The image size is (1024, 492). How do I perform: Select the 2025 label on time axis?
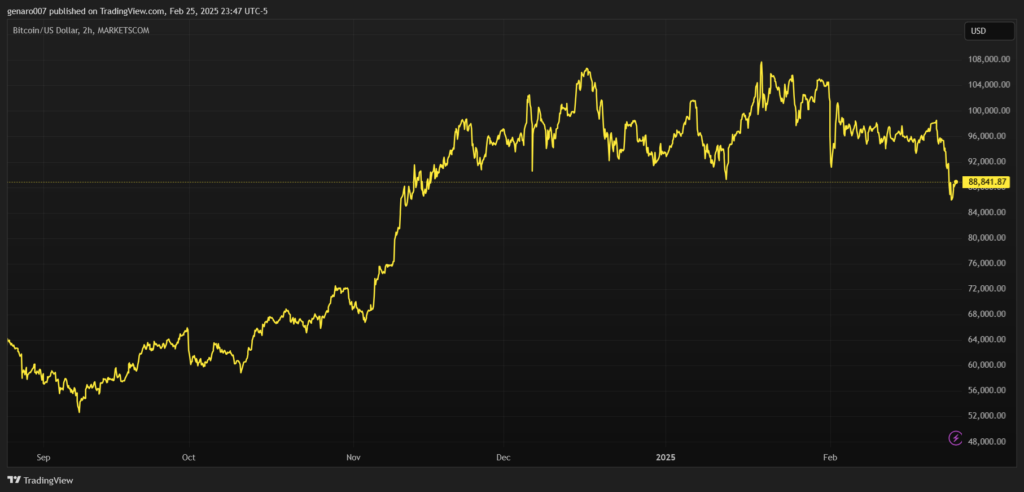point(667,456)
